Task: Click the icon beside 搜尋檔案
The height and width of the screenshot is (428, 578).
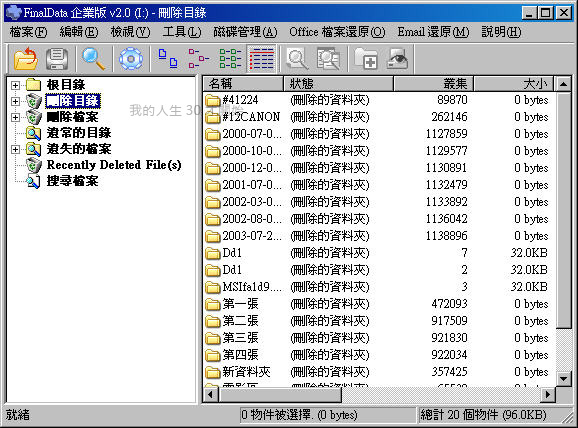Action: (x=34, y=181)
